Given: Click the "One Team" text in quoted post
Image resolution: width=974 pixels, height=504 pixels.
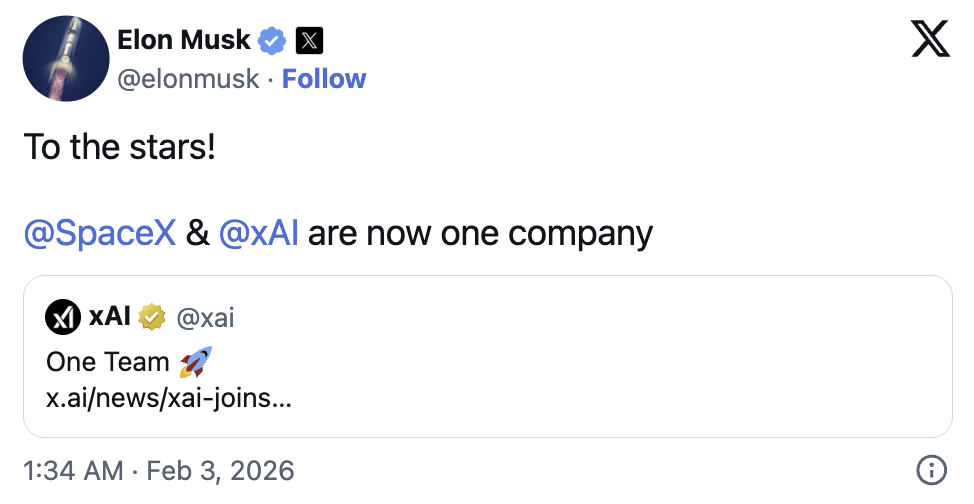Looking at the screenshot, I should tap(108, 362).
